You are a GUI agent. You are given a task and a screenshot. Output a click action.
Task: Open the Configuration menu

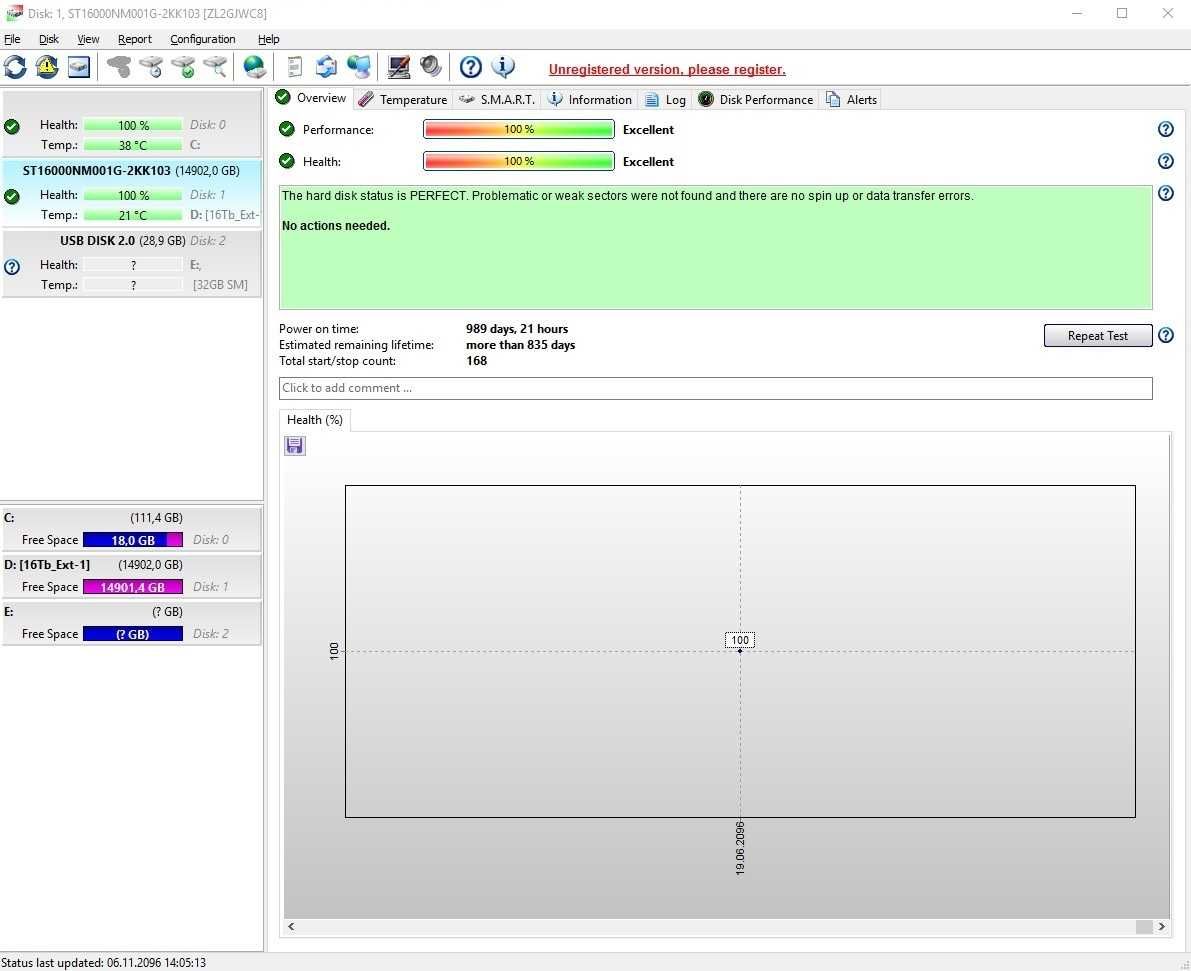click(x=203, y=39)
